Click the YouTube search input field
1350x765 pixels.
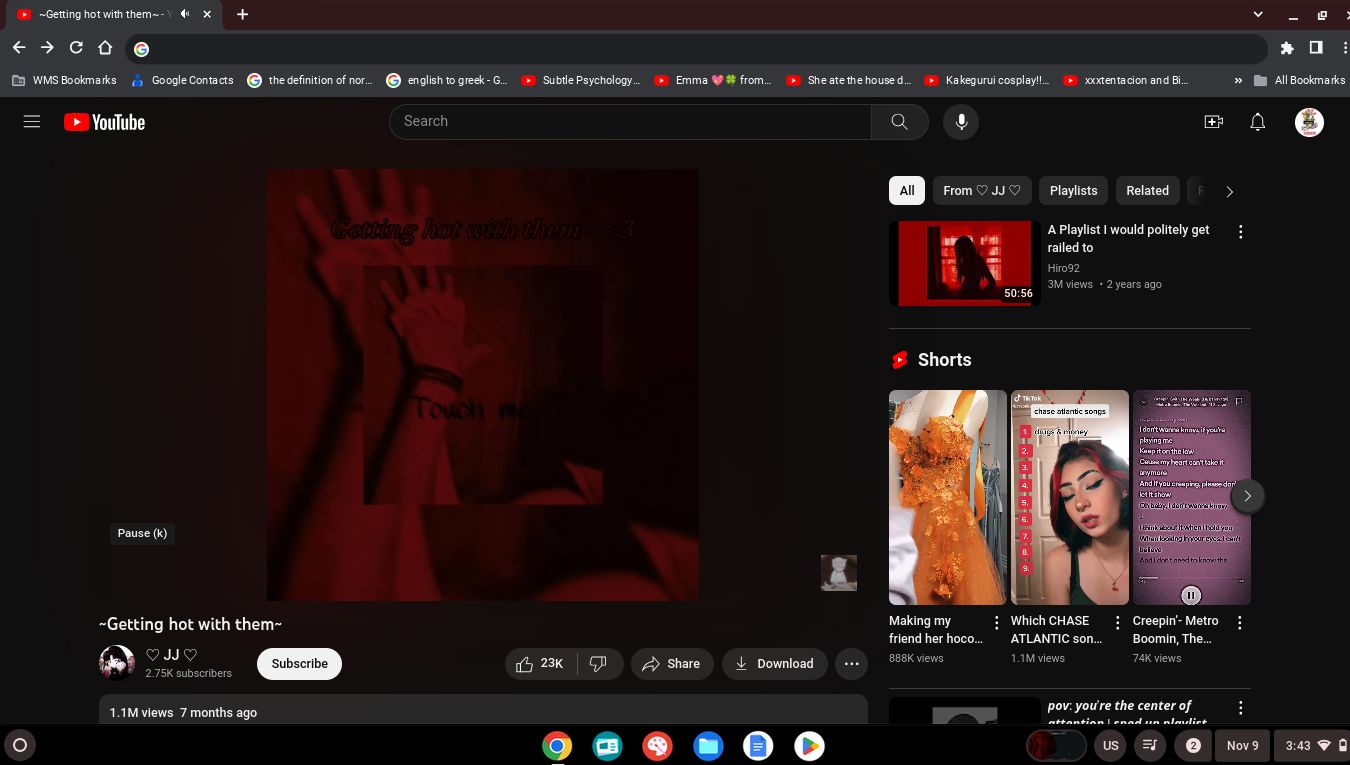[x=630, y=122]
